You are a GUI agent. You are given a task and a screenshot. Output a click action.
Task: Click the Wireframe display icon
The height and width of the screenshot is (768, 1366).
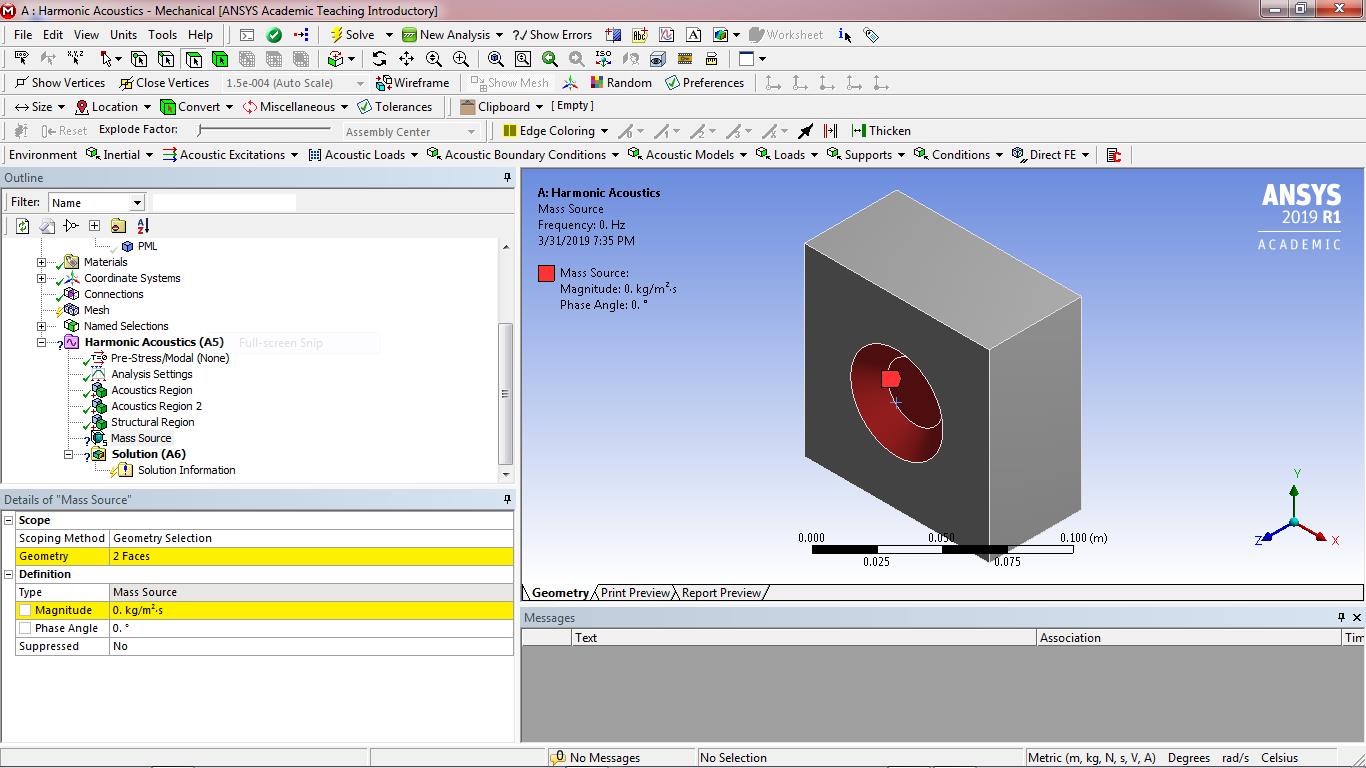pos(383,83)
